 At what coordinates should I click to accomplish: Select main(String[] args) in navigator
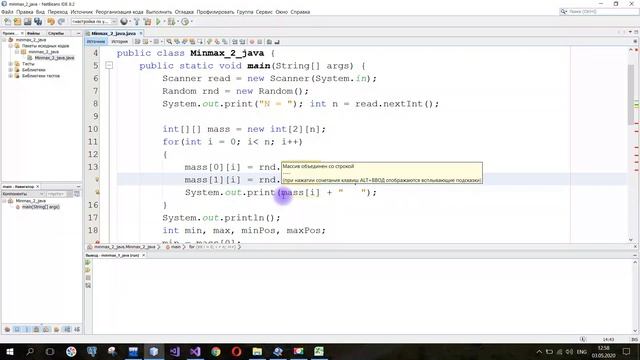40,207
